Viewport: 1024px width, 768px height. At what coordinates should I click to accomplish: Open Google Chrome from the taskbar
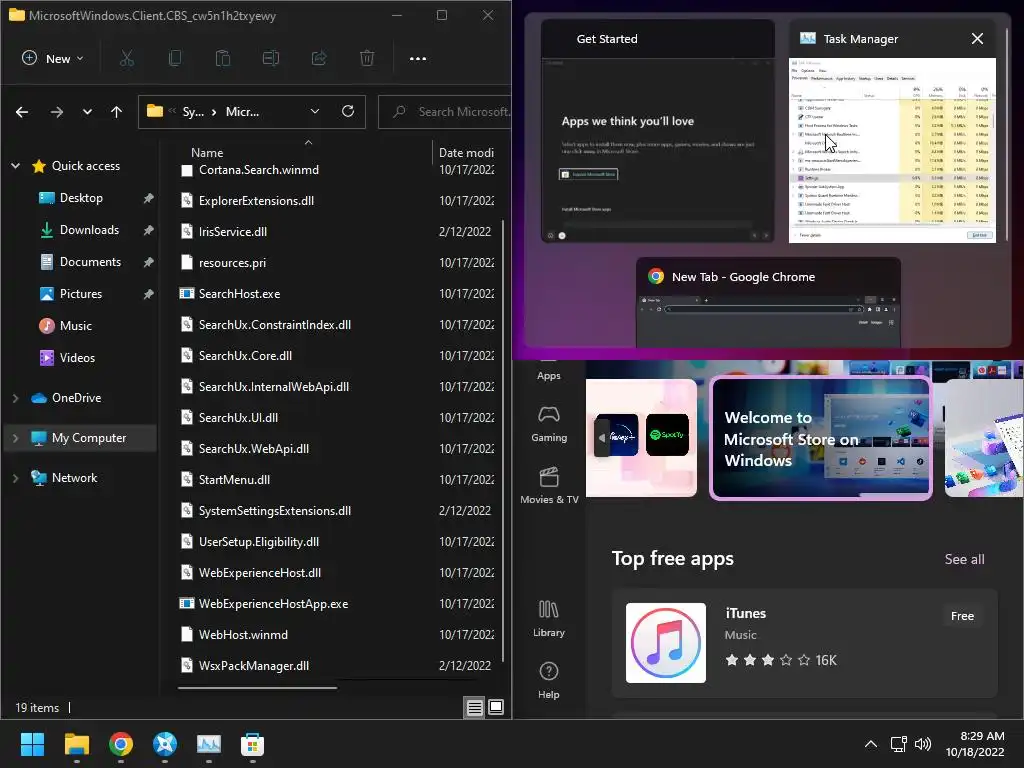120,744
